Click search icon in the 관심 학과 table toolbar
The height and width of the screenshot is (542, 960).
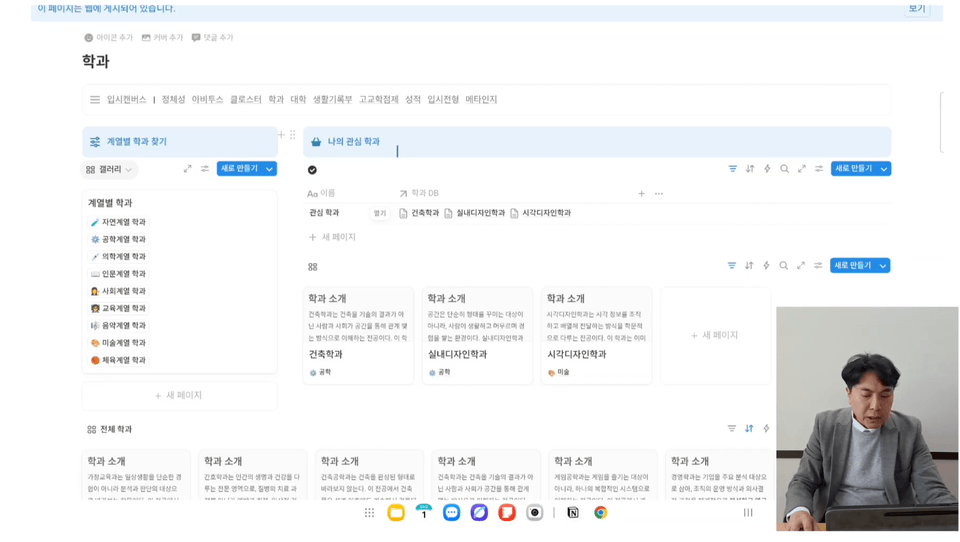[x=784, y=168]
